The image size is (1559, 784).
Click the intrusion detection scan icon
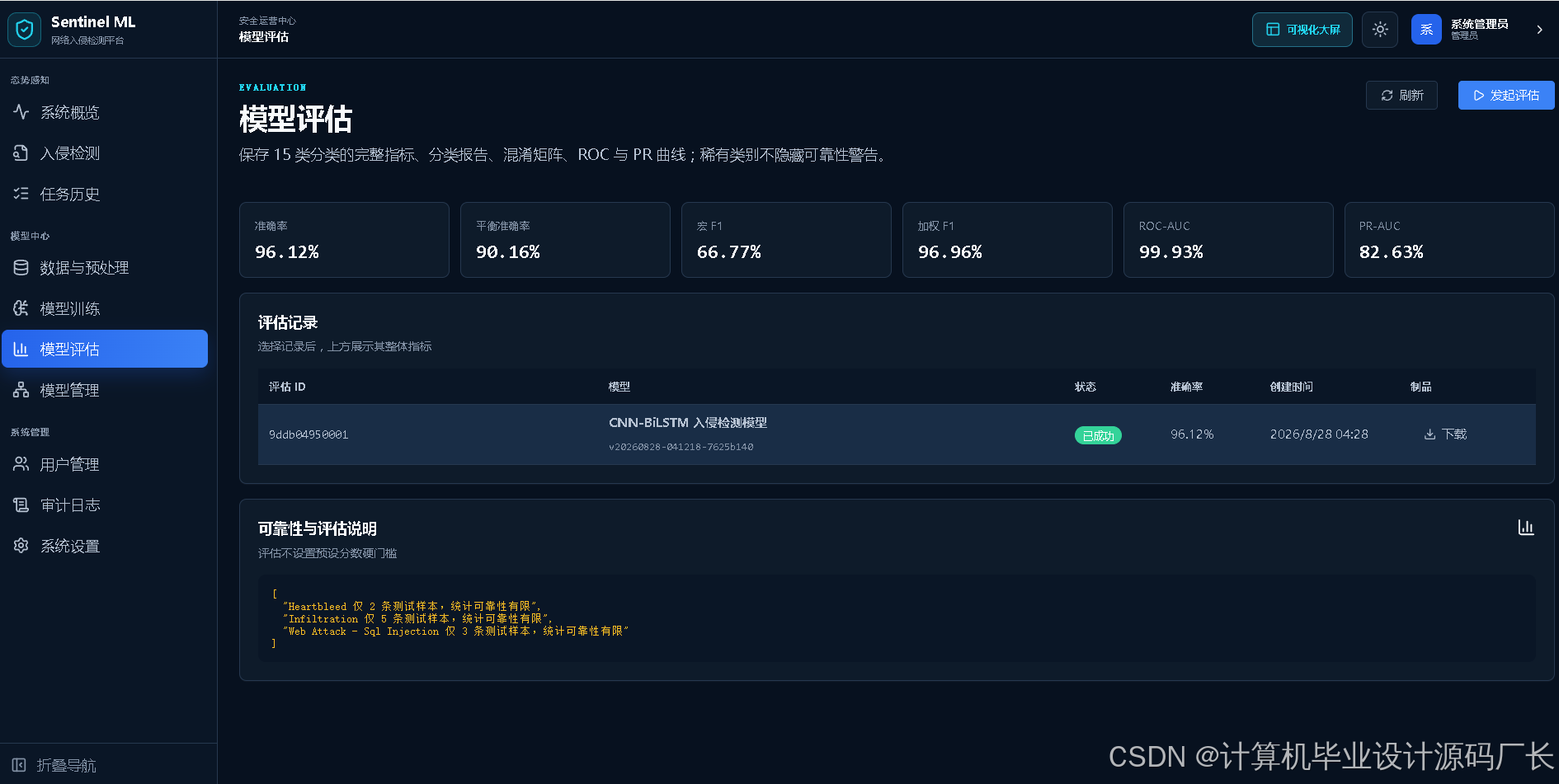pyautogui.click(x=21, y=153)
